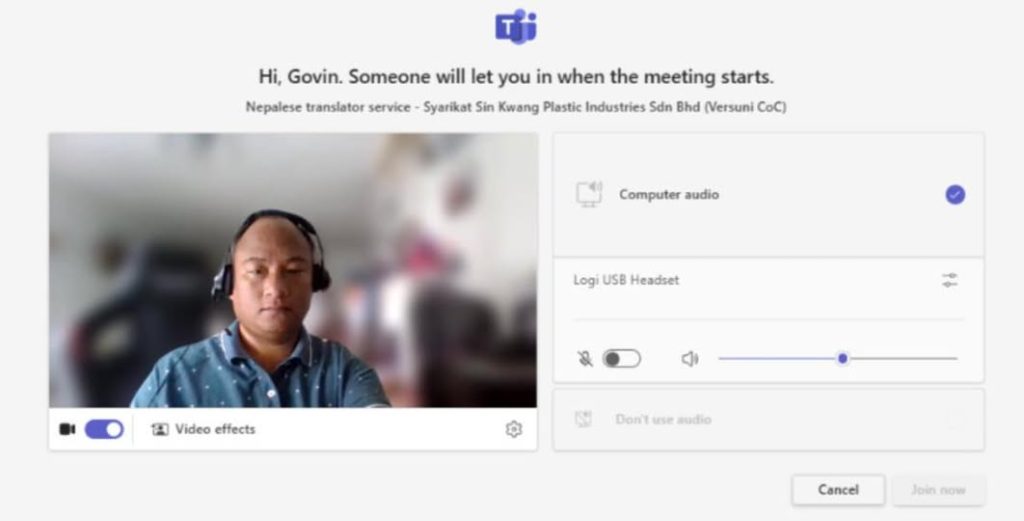Viewport: 1024px width, 521px height.
Task: Click the muted microphone icon
Action: coord(585,358)
